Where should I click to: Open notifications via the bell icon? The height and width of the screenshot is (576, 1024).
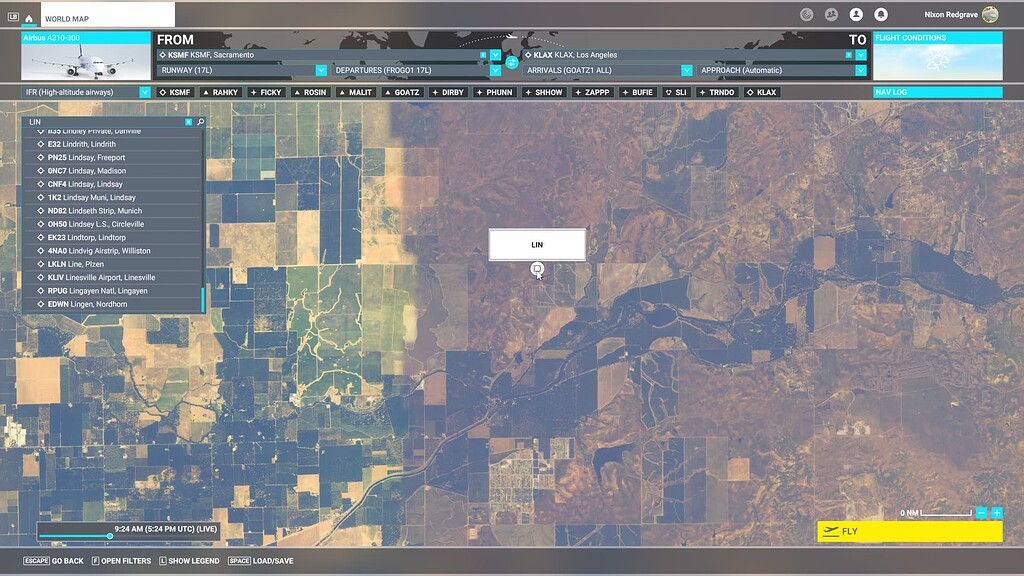click(880, 14)
